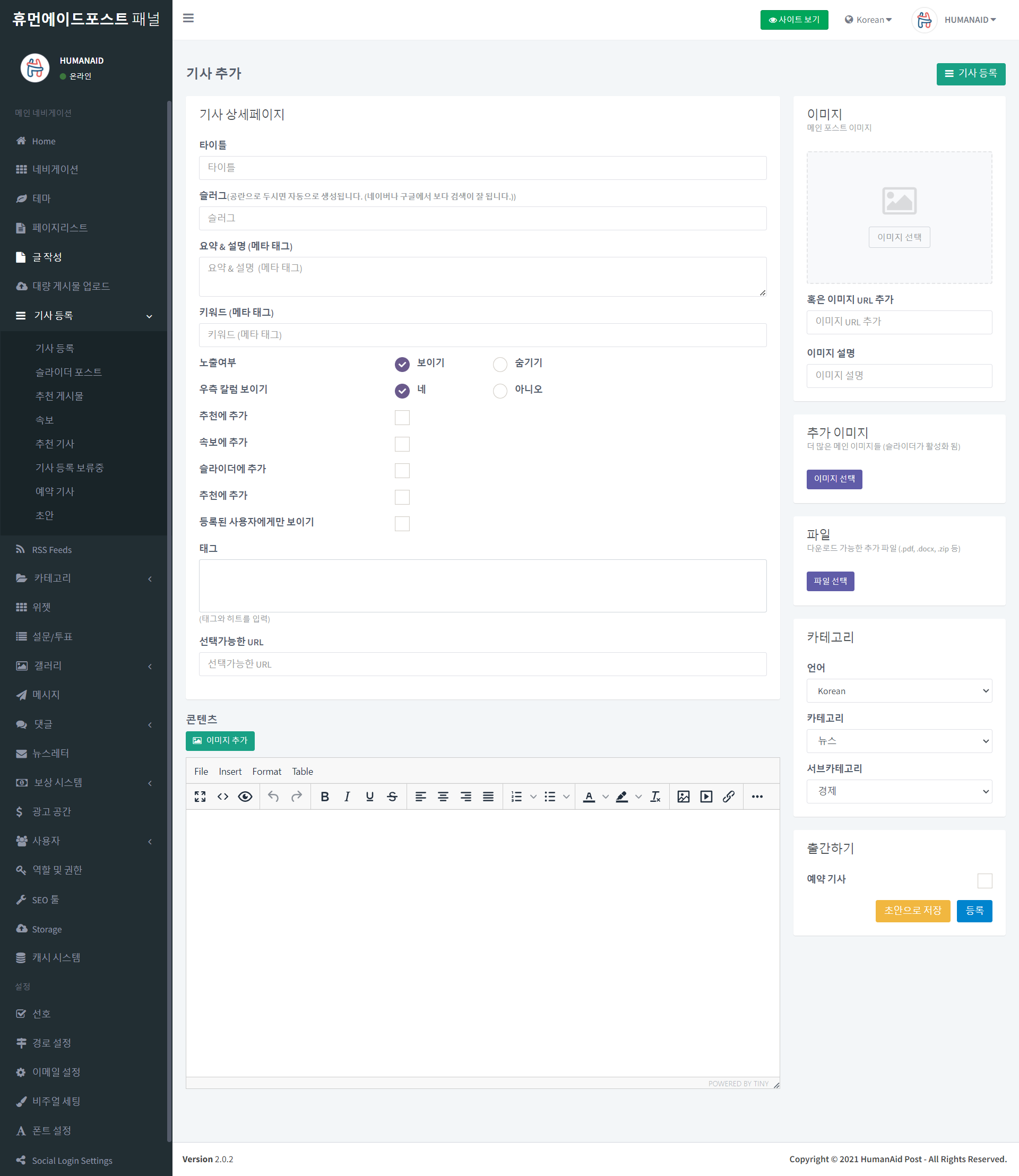The height and width of the screenshot is (1176, 1019).
Task: Insert media via editor toolbar icon
Action: tap(706, 797)
